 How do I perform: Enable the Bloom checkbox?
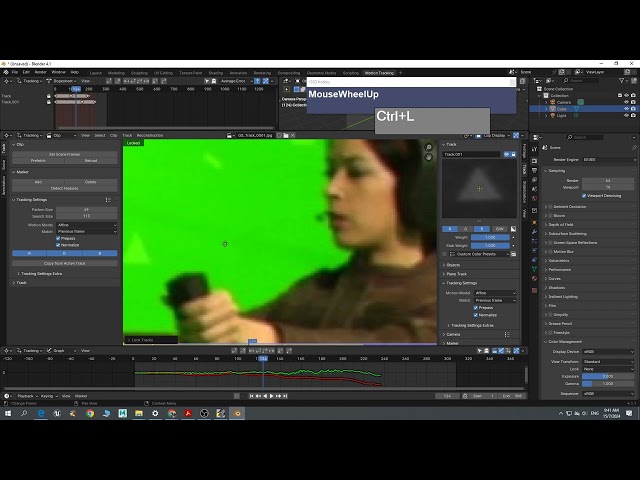click(x=550, y=216)
